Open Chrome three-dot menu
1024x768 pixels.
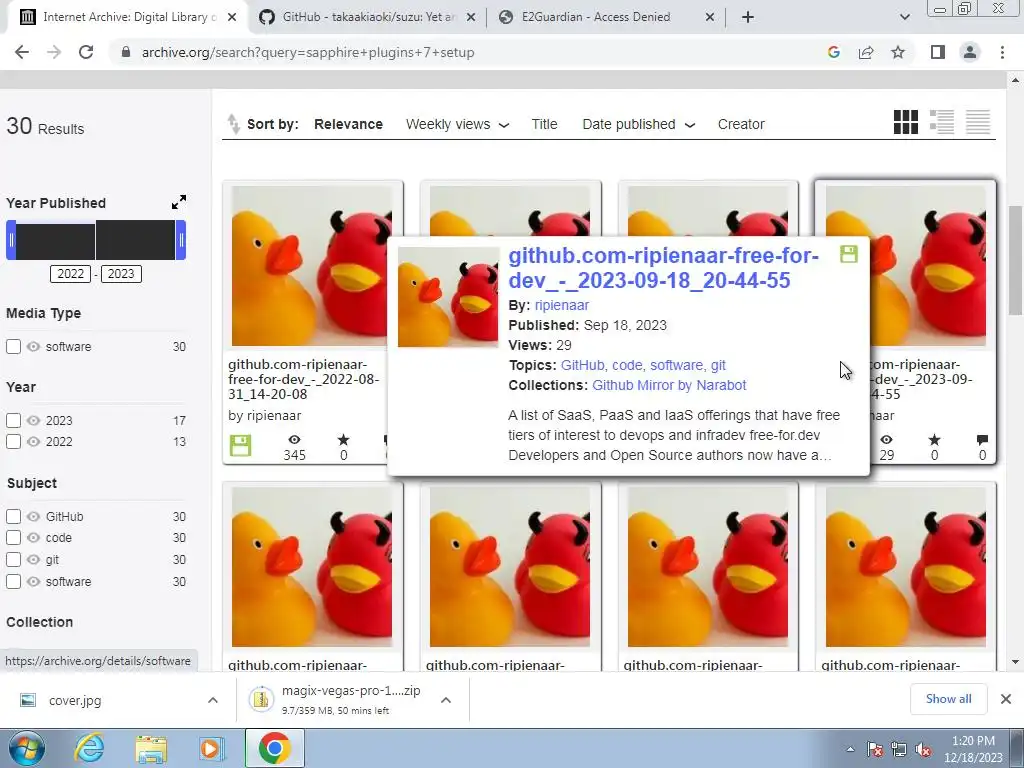(1002, 52)
